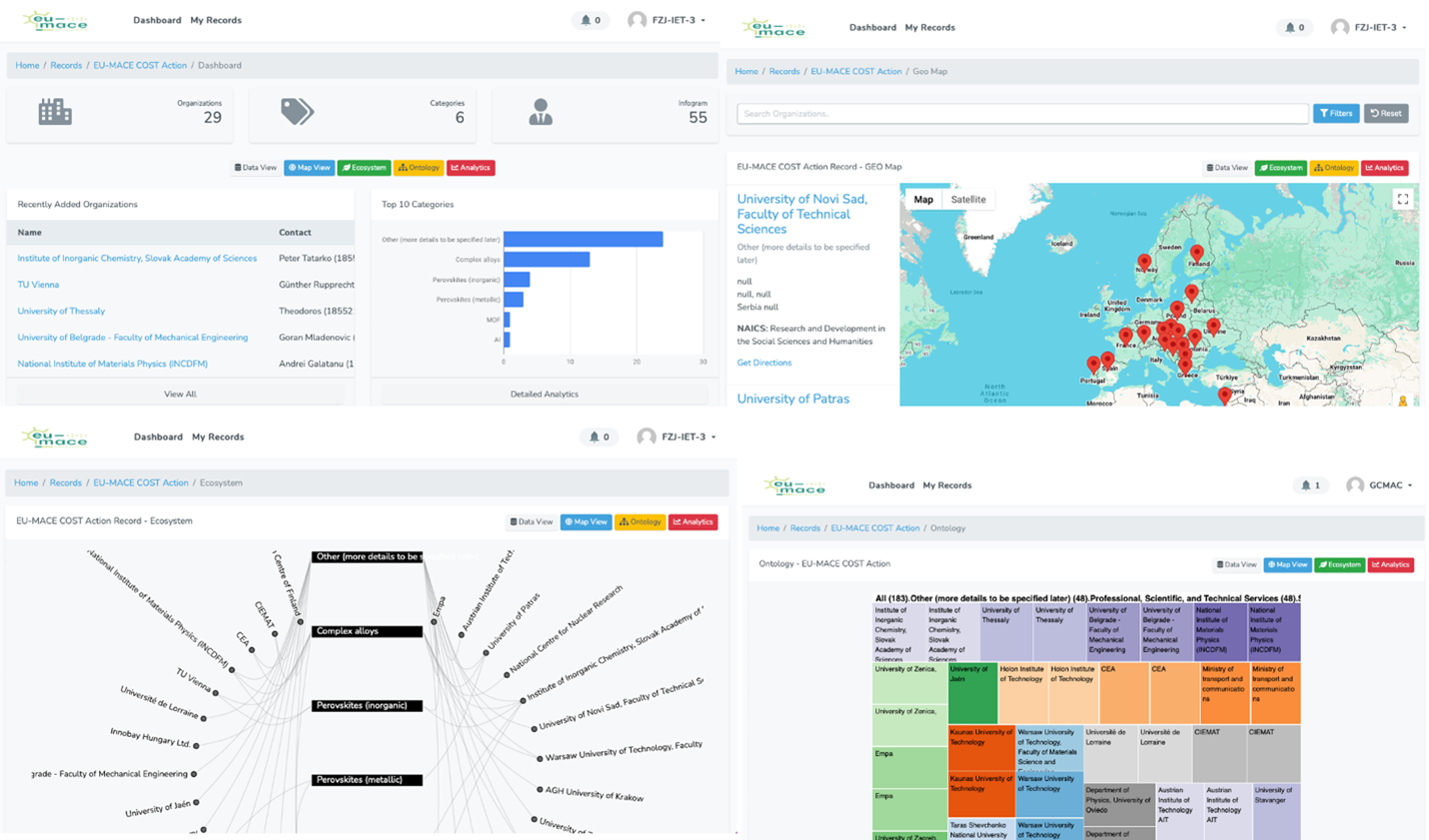Click Data View button in the Dashboard panel
The image size is (1429, 840).
click(x=256, y=168)
